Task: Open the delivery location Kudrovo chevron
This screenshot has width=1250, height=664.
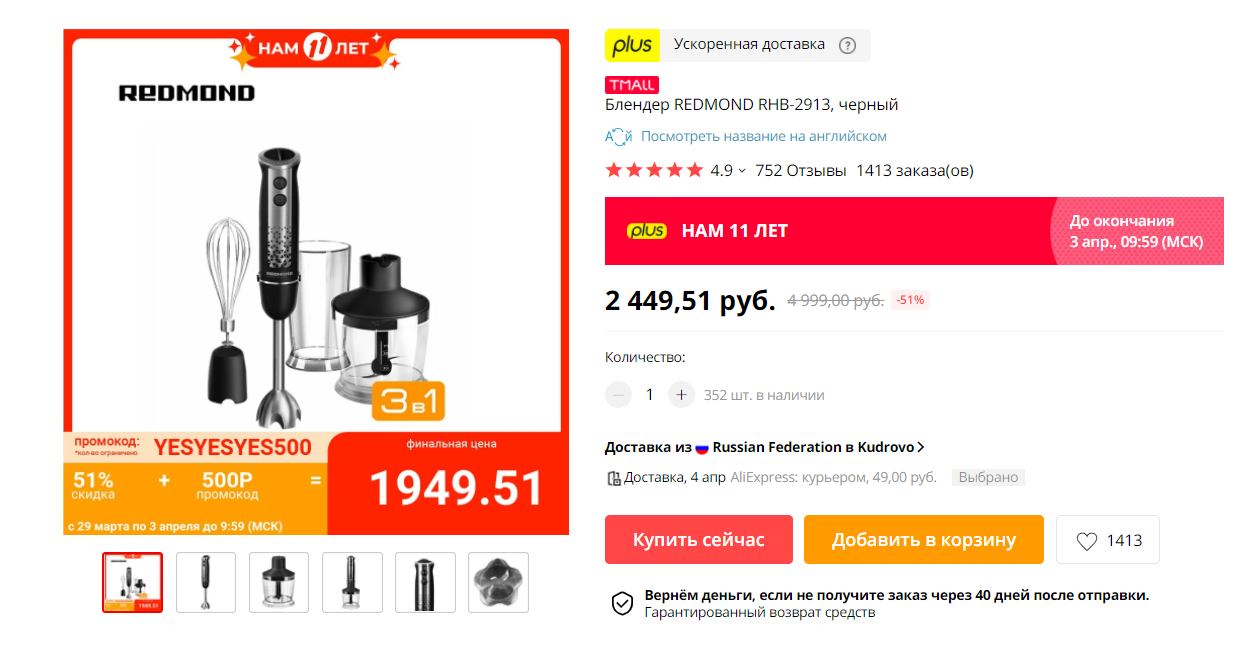Action: [x=921, y=447]
